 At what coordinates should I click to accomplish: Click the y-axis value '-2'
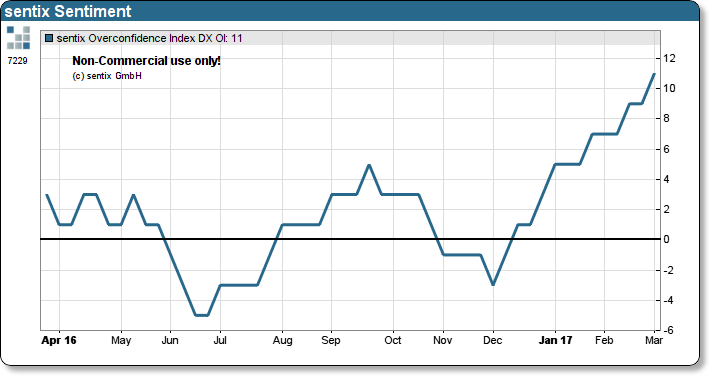tap(668, 270)
